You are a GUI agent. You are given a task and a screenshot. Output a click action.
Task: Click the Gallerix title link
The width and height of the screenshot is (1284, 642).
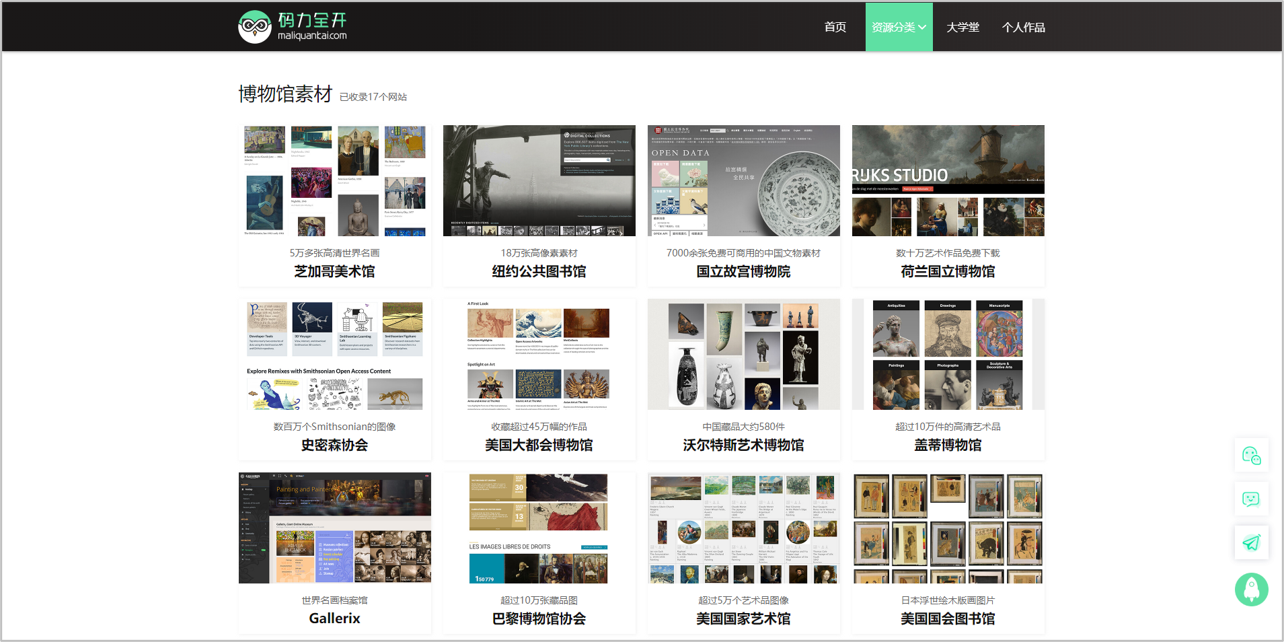pyautogui.click(x=335, y=618)
